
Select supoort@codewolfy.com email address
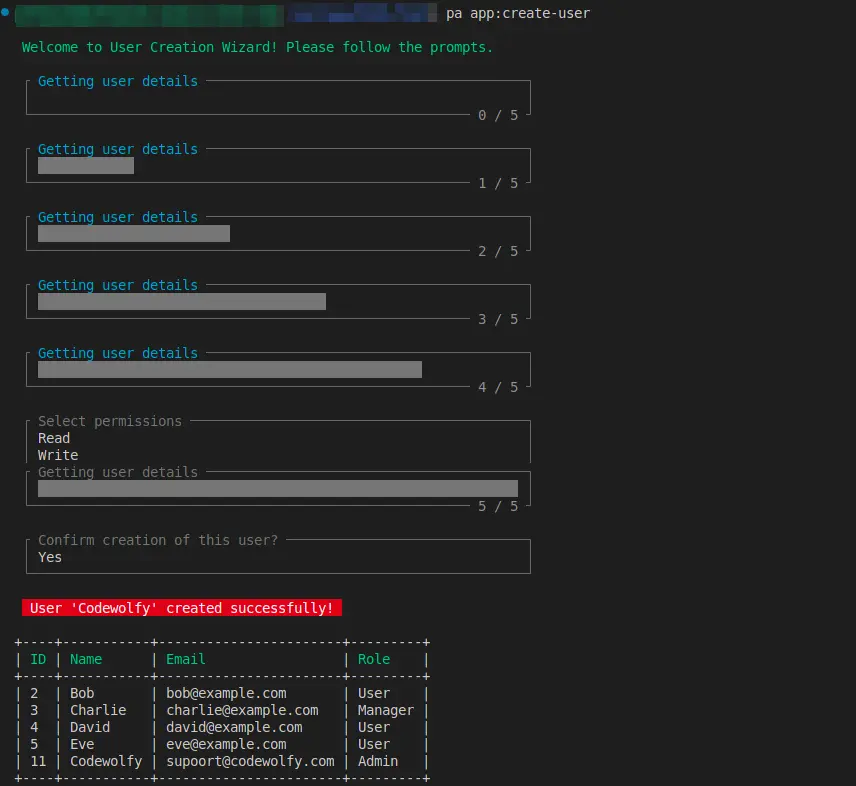coord(247,761)
